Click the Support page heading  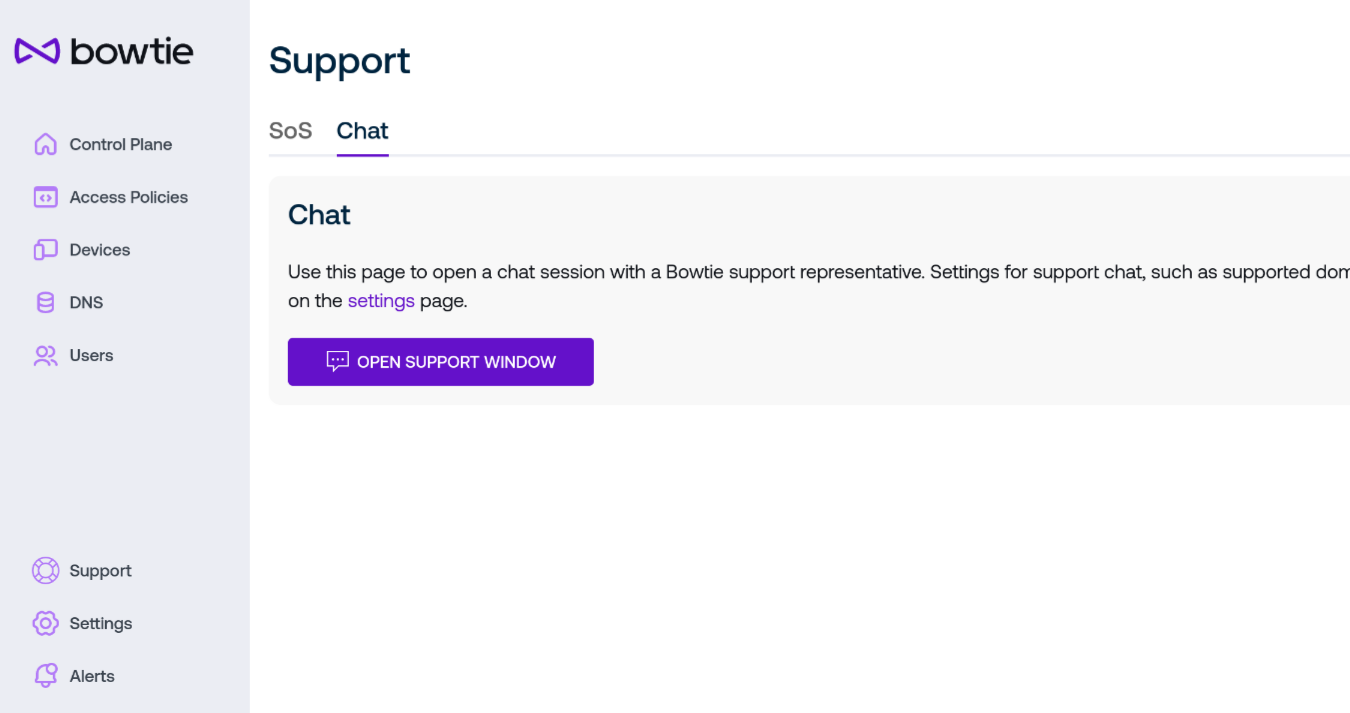[x=340, y=61]
